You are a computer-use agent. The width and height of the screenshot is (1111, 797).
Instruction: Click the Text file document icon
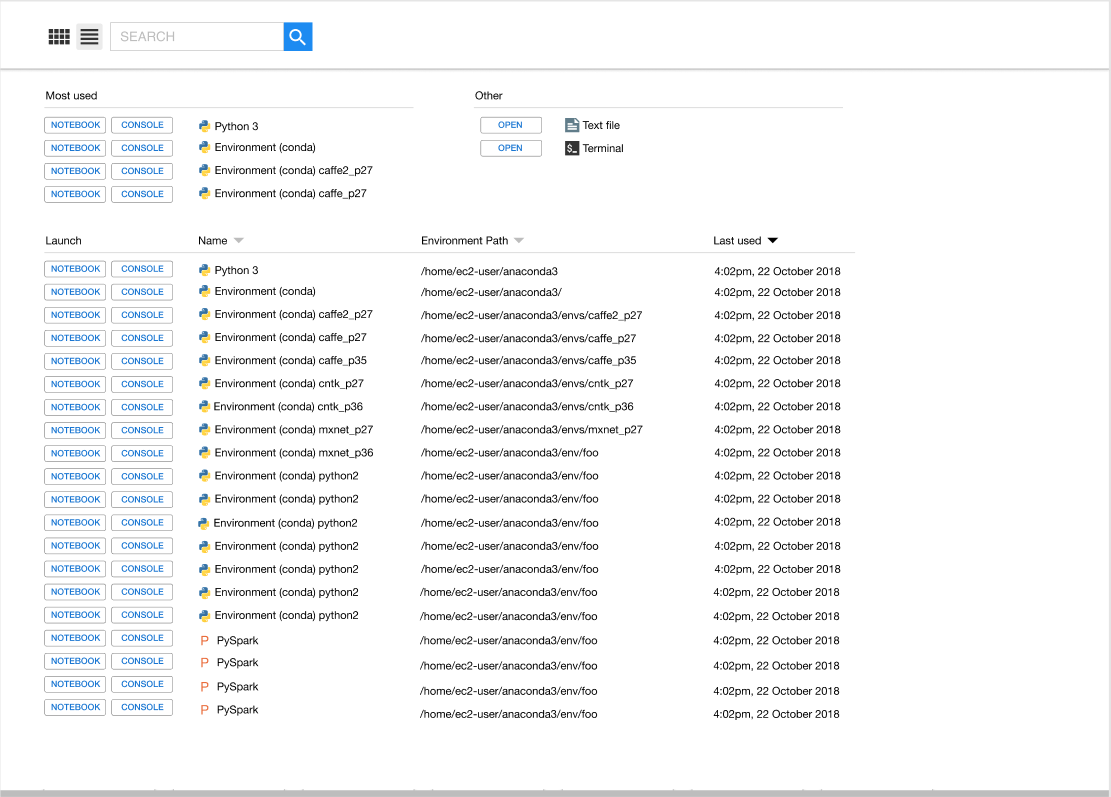tap(572, 125)
